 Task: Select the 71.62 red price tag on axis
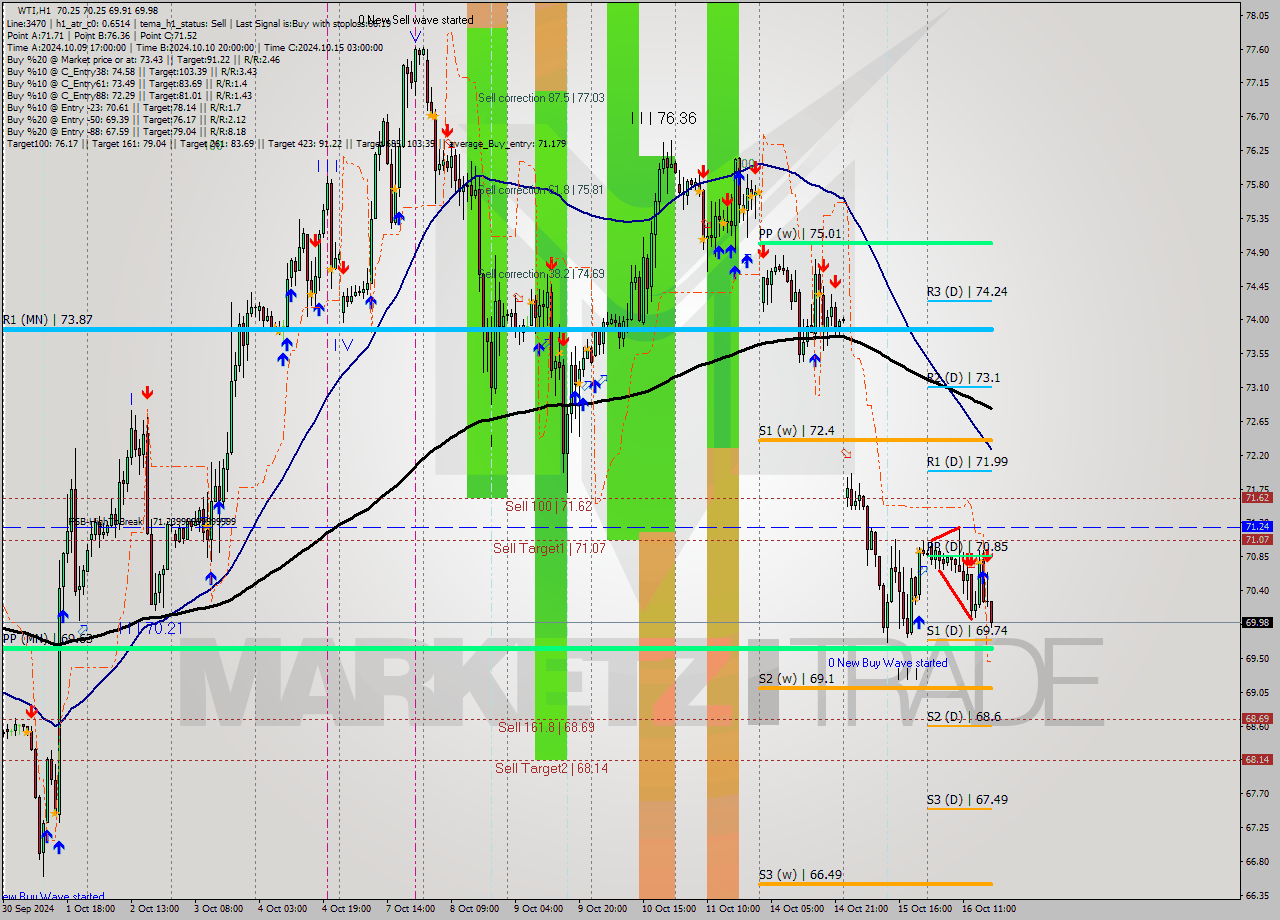pyautogui.click(x=1257, y=497)
